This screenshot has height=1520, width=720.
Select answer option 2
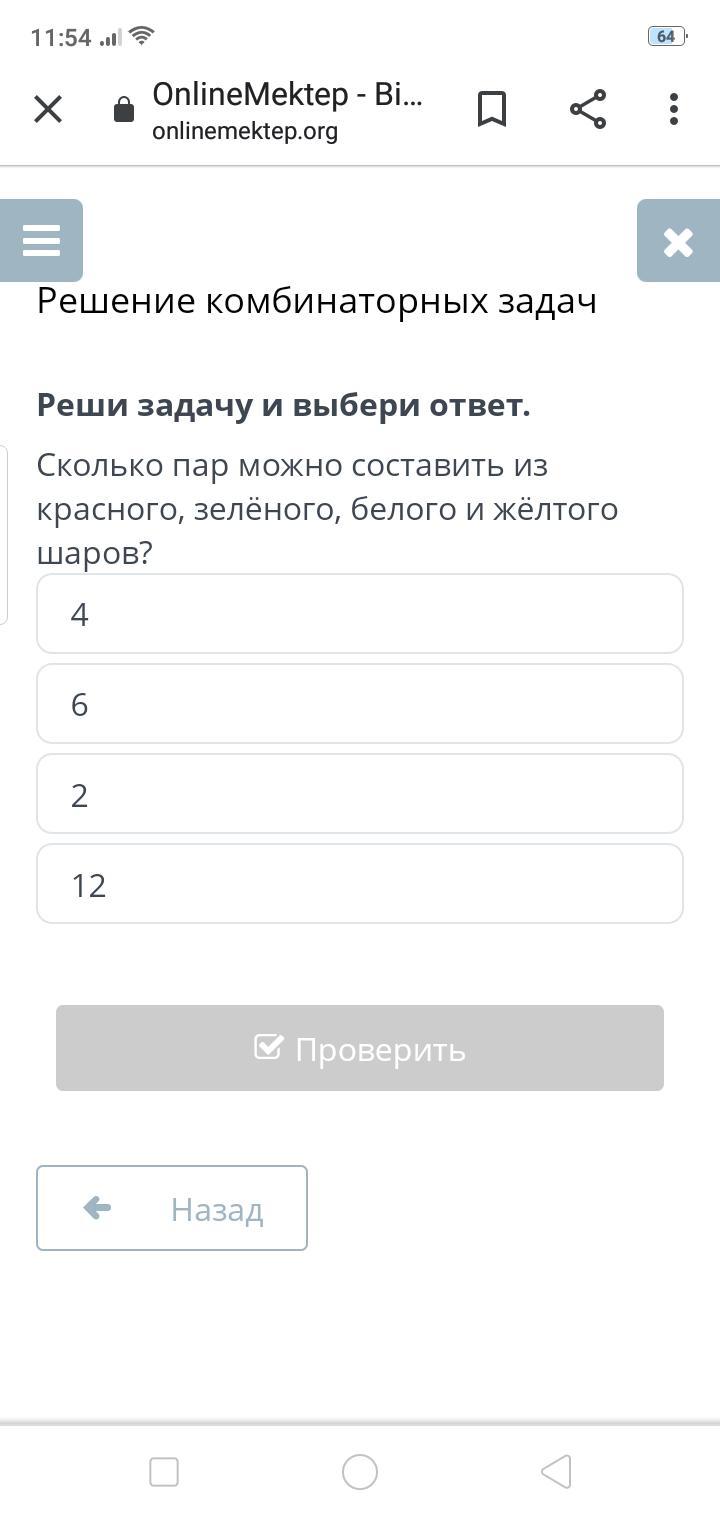[x=360, y=794]
